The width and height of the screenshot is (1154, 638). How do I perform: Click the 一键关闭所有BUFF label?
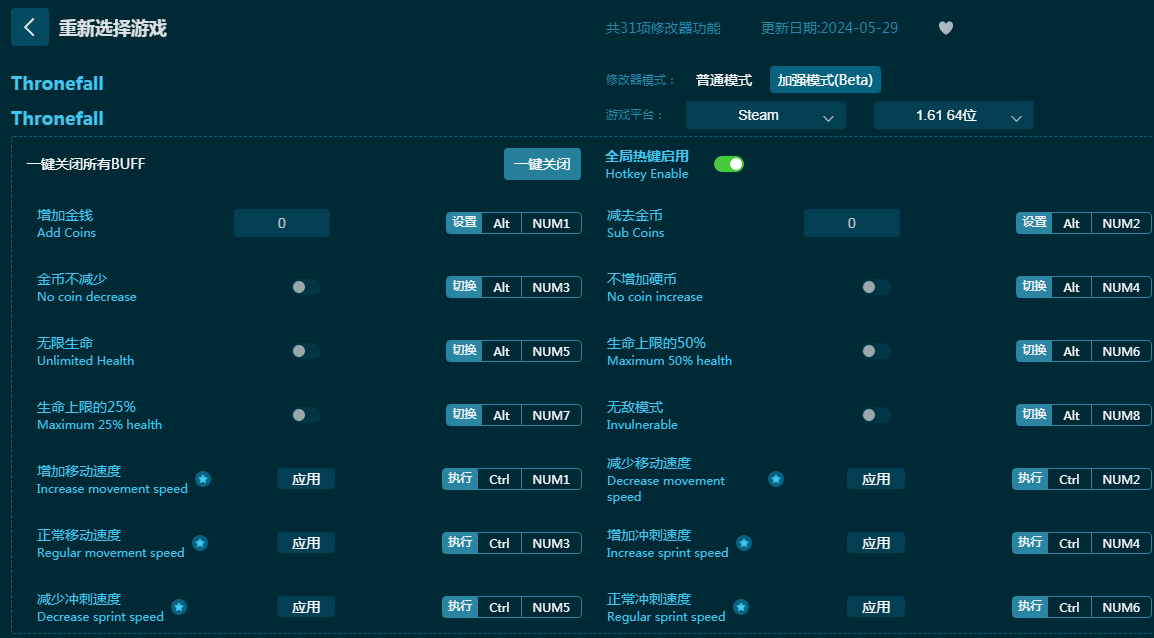[86, 164]
